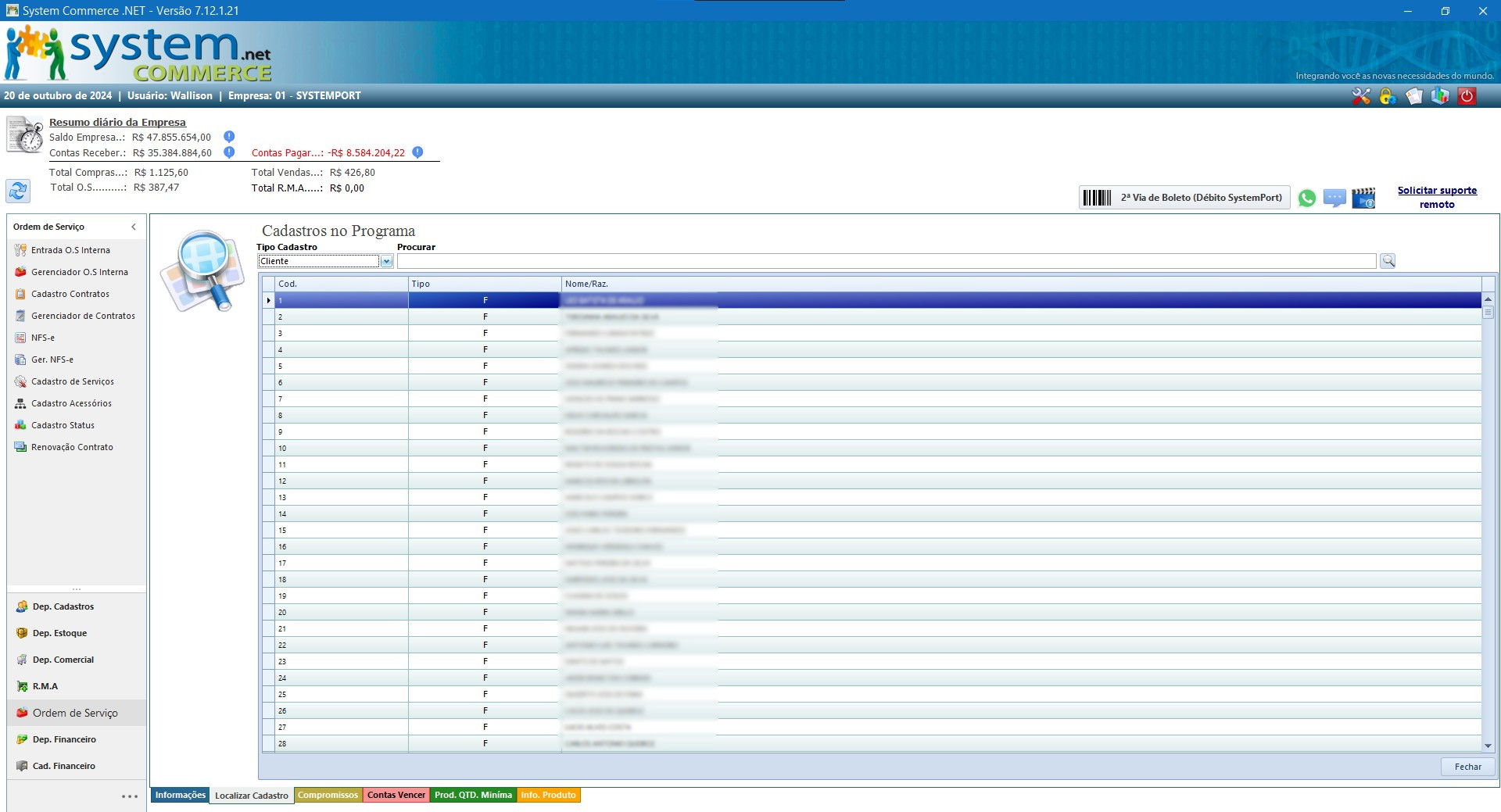The height and width of the screenshot is (812, 1501).
Task: Click the blue chat message icon
Action: coord(1334,199)
